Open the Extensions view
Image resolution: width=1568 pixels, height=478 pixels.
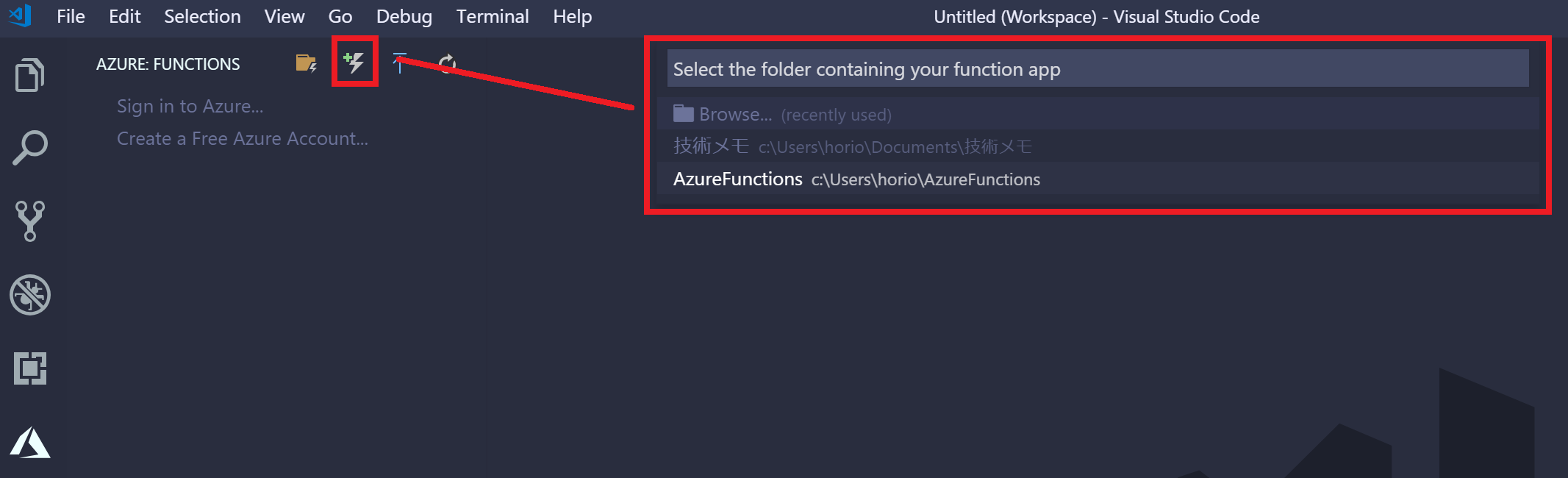pyautogui.click(x=30, y=369)
